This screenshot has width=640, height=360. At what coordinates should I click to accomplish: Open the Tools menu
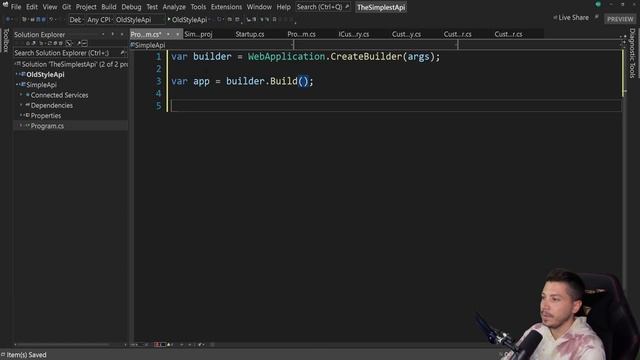point(198,7)
